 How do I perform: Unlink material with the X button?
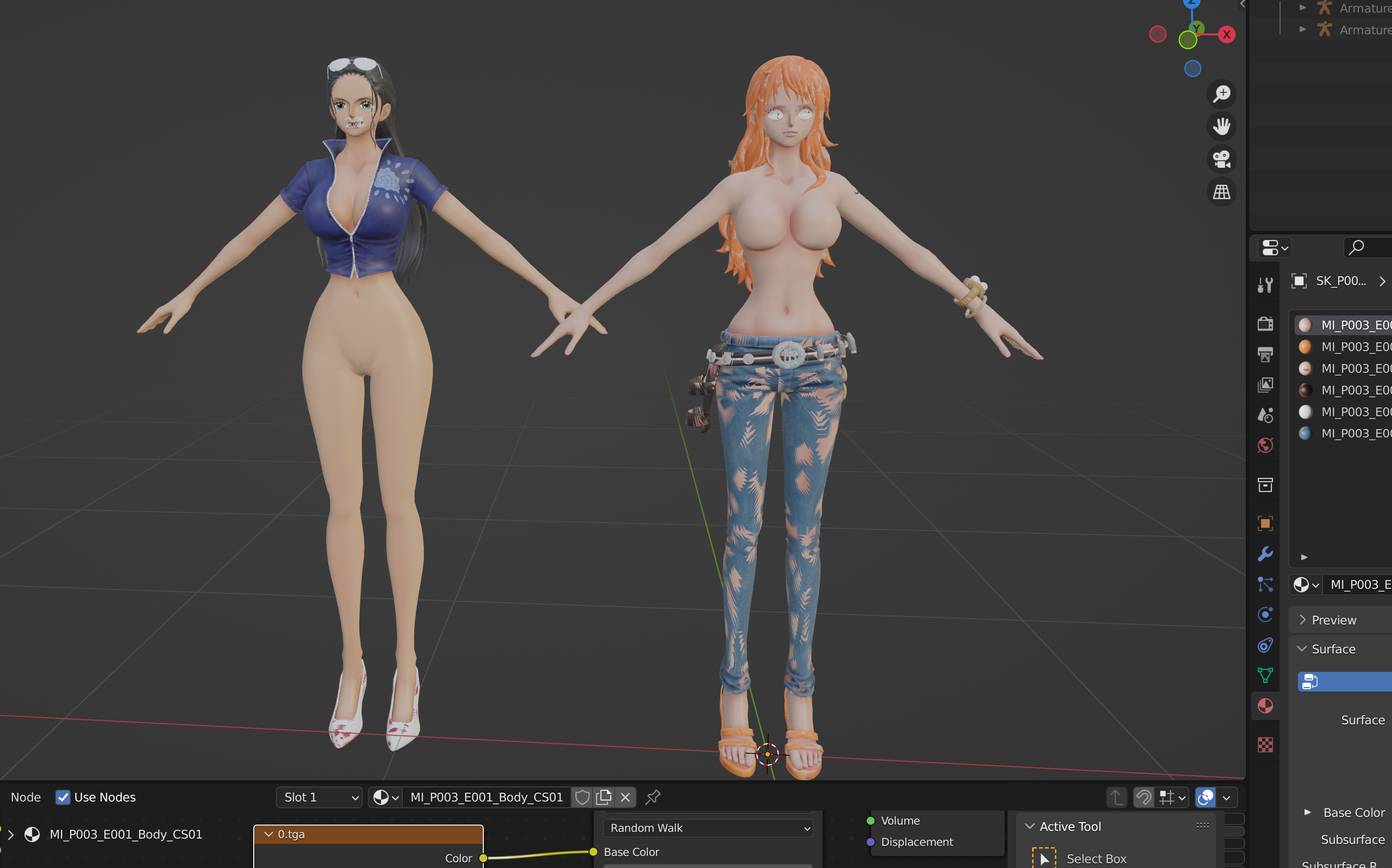click(625, 797)
